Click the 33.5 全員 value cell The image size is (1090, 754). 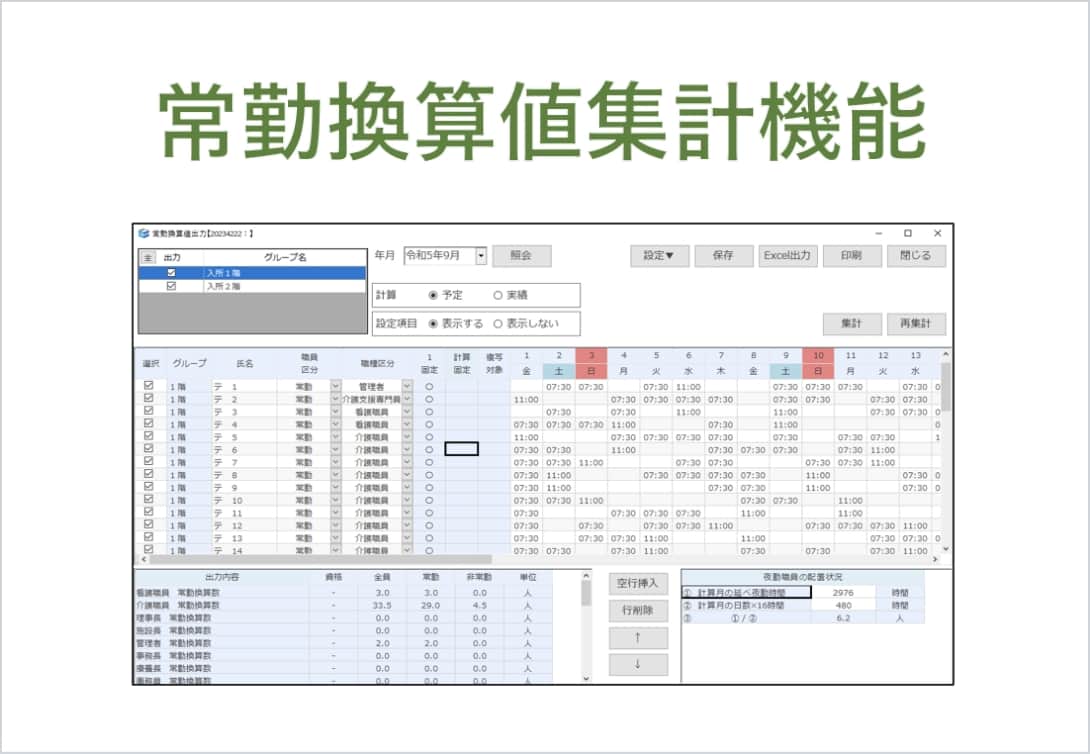[382, 605]
